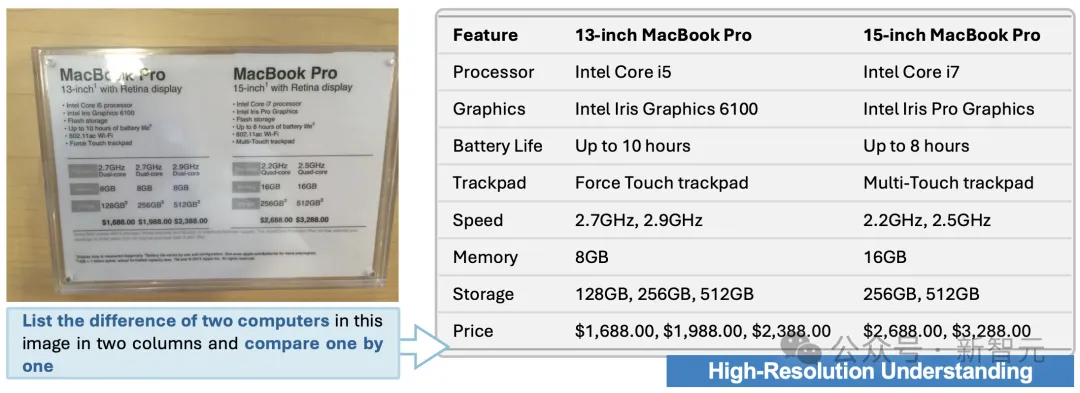Select the 128GB, 256GB, 512GB storage cell
The height and width of the screenshot is (393, 1080).
[664, 295]
